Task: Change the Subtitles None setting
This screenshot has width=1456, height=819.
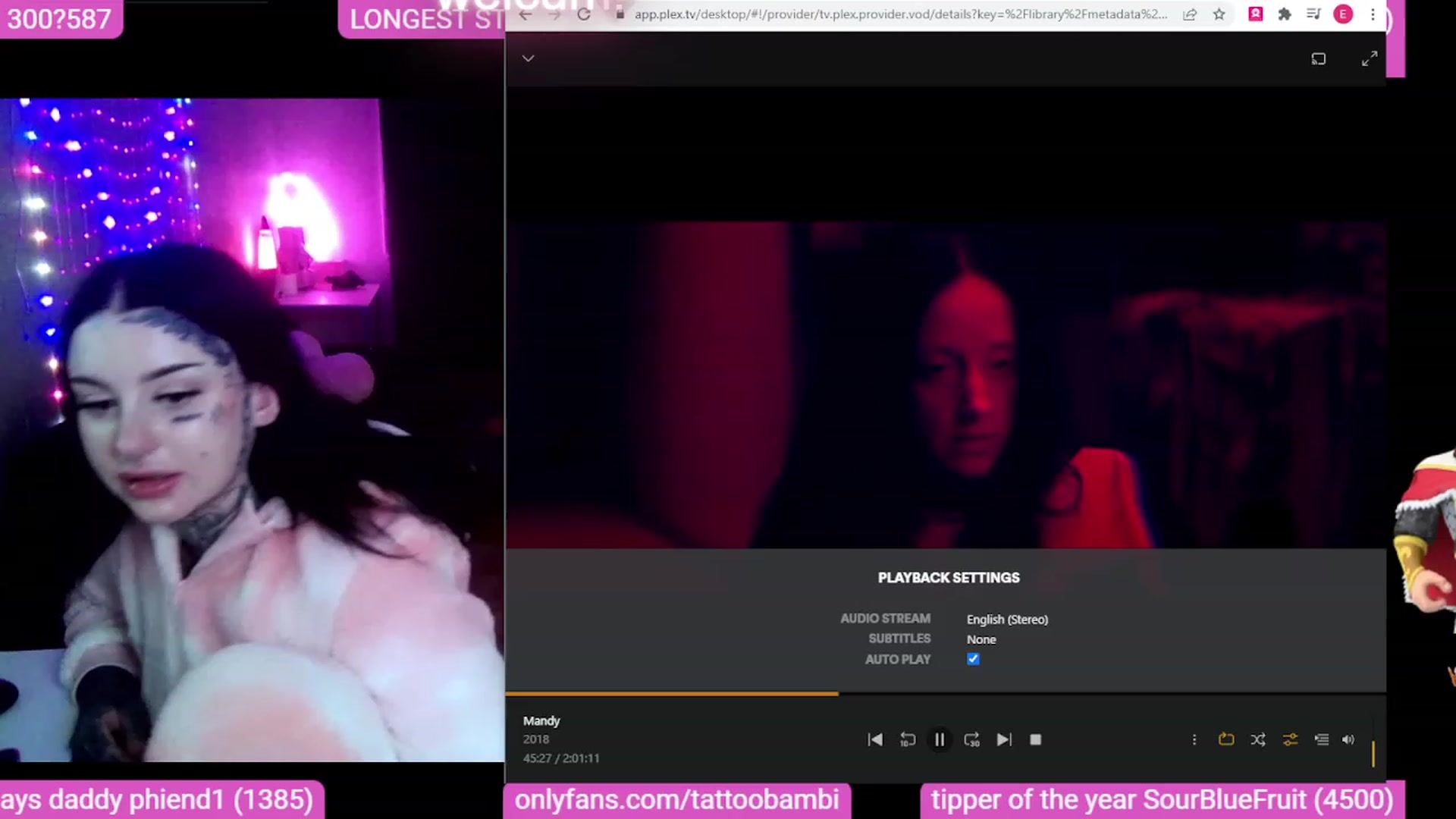Action: (x=981, y=639)
